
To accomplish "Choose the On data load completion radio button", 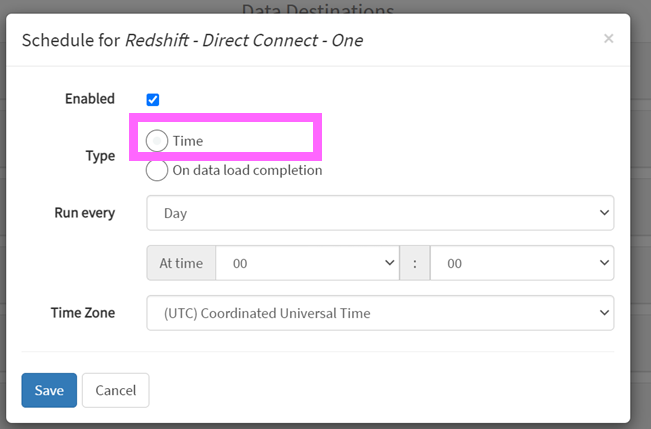I will (157, 171).
